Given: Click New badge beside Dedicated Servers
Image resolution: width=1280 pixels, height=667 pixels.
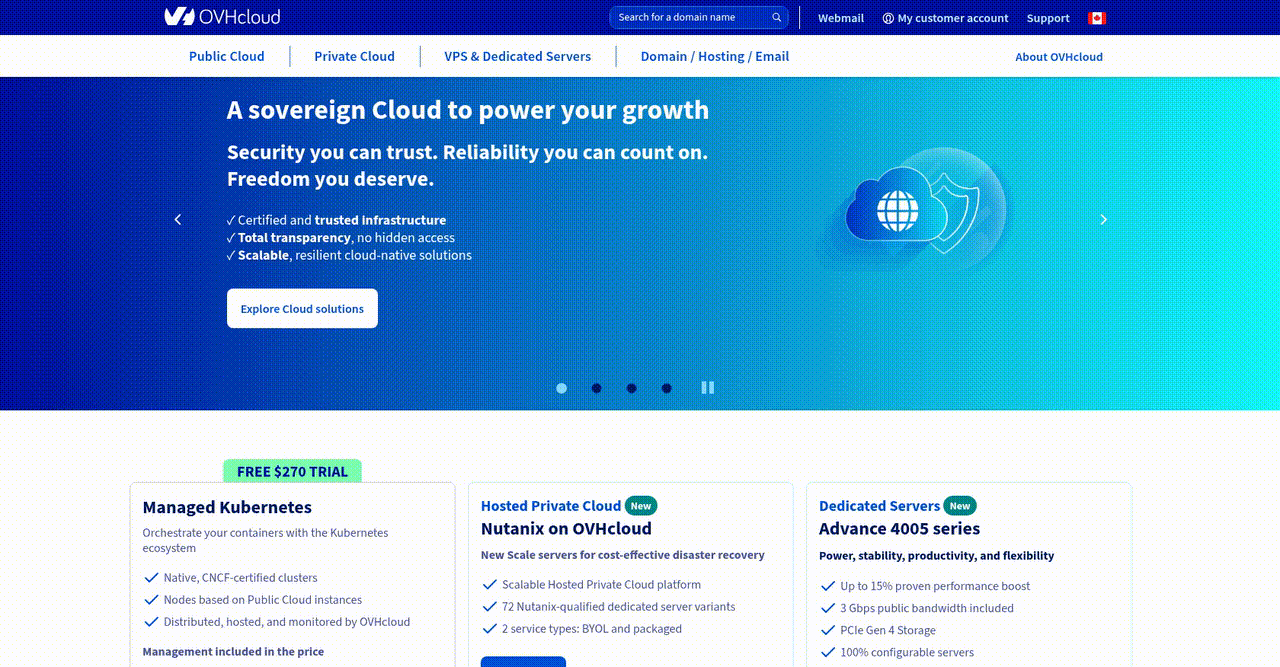Looking at the screenshot, I should pyautogui.click(x=960, y=506).
